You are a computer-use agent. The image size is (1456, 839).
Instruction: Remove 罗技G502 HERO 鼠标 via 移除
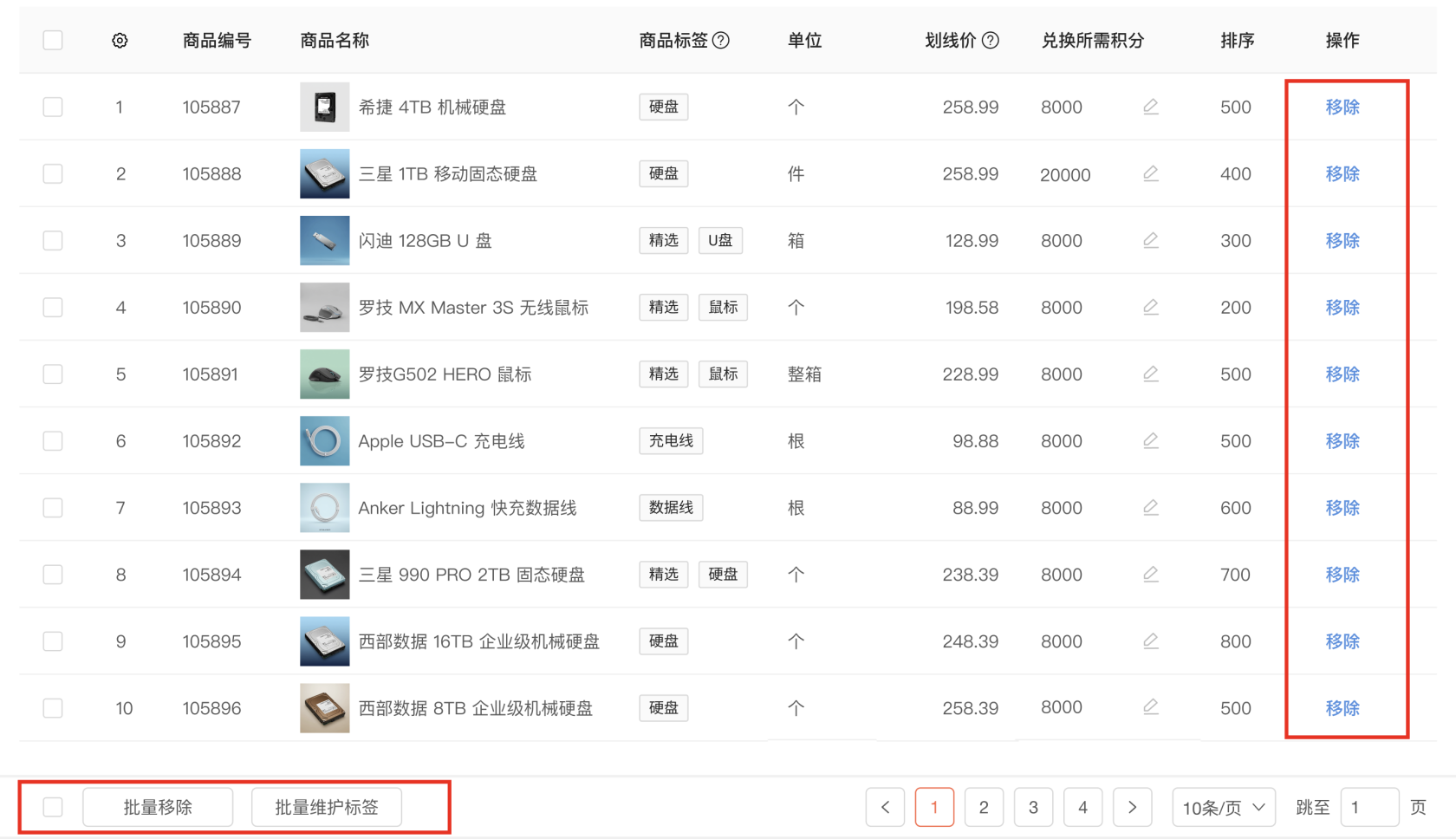(1342, 374)
